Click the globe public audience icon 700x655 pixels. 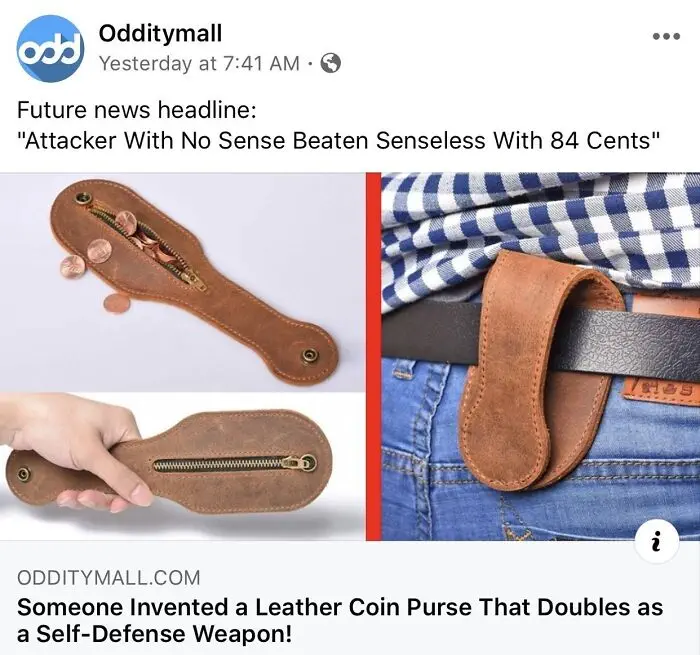pos(331,63)
